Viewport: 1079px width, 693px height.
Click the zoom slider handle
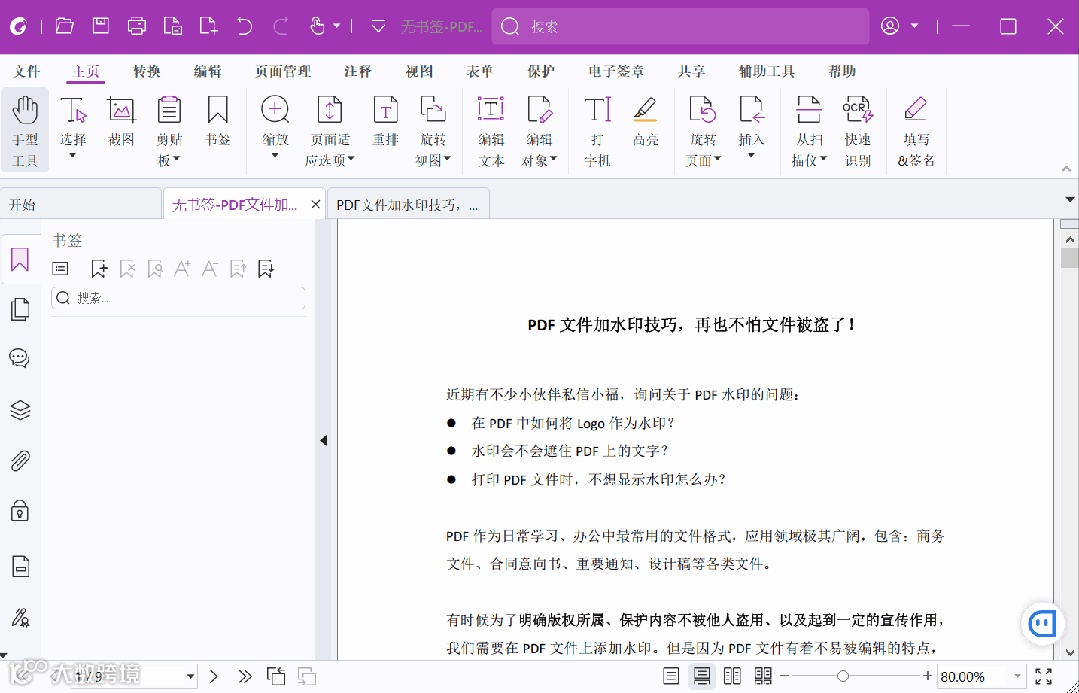click(x=843, y=676)
